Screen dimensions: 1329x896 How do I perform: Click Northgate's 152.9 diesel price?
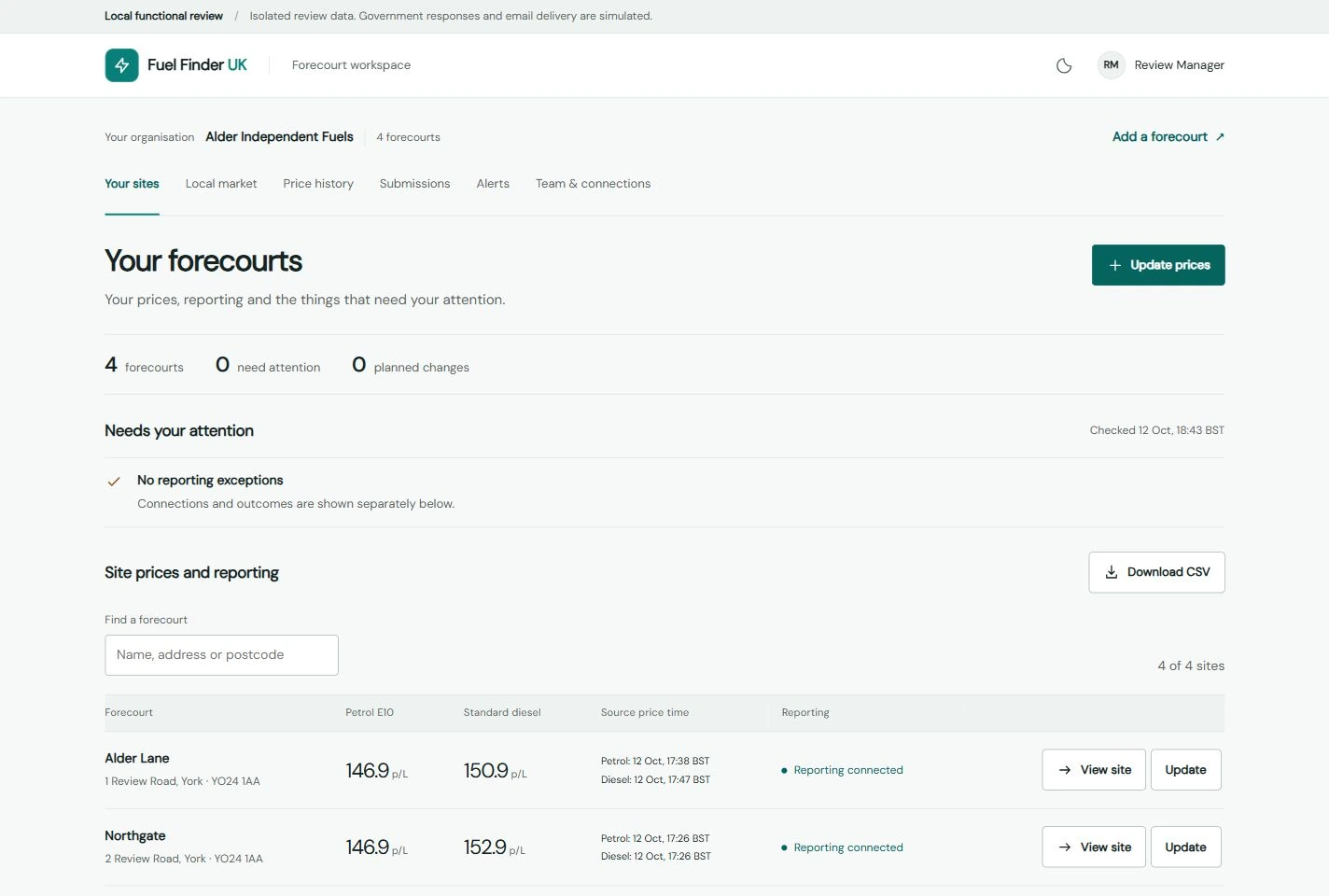pyautogui.click(x=495, y=847)
